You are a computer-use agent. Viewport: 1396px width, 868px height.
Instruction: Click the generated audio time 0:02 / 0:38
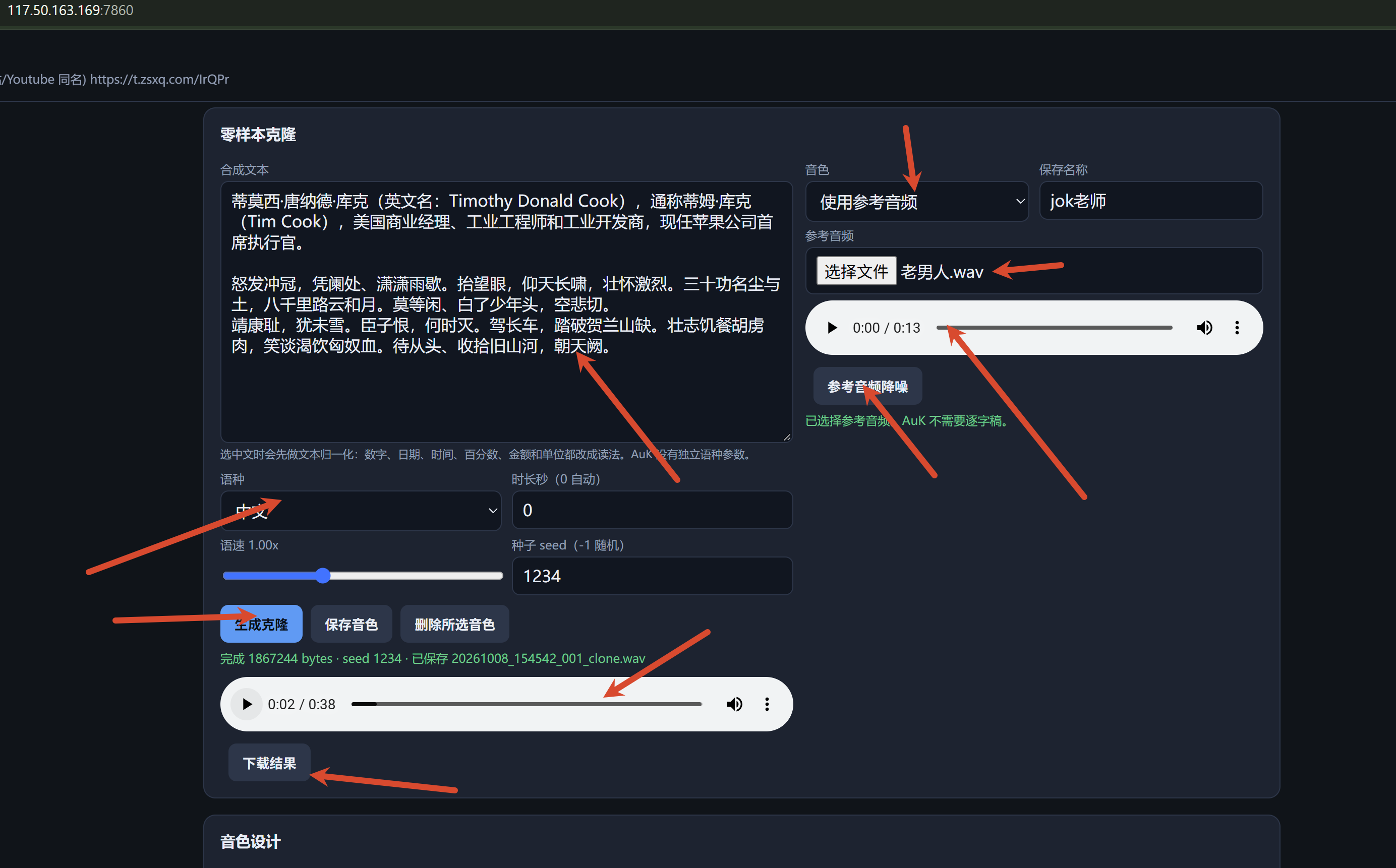(302, 704)
